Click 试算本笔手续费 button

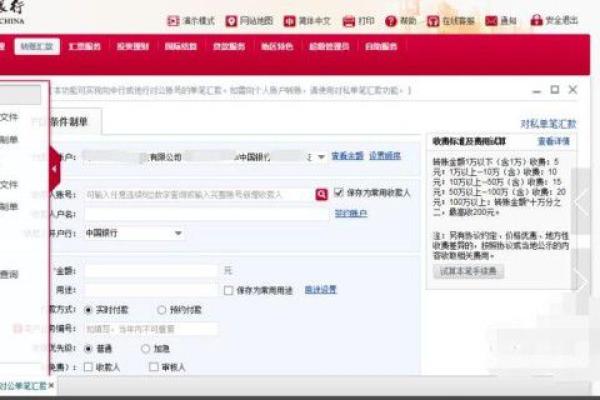(468, 271)
